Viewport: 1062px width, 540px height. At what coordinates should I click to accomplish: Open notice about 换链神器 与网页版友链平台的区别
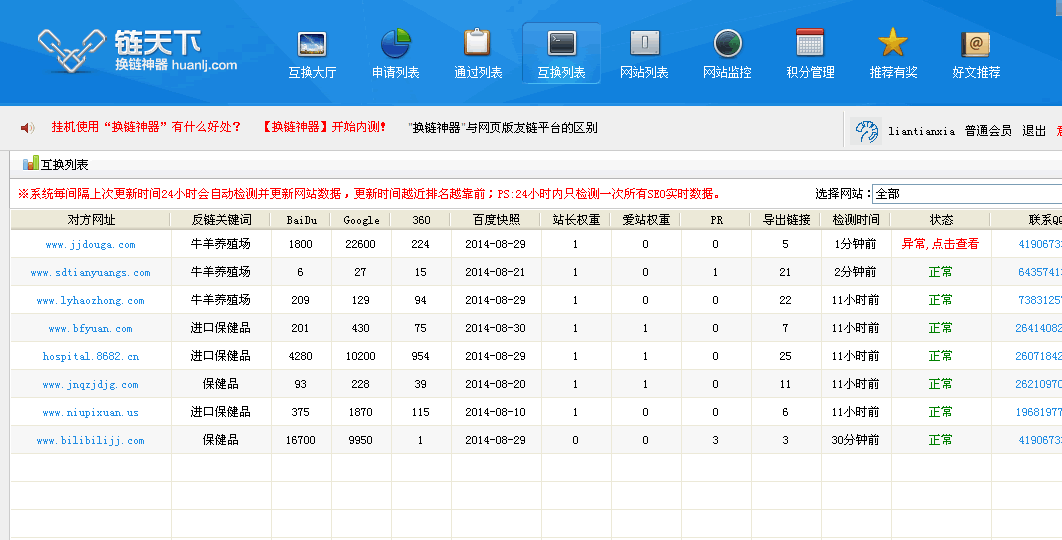coord(503,127)
